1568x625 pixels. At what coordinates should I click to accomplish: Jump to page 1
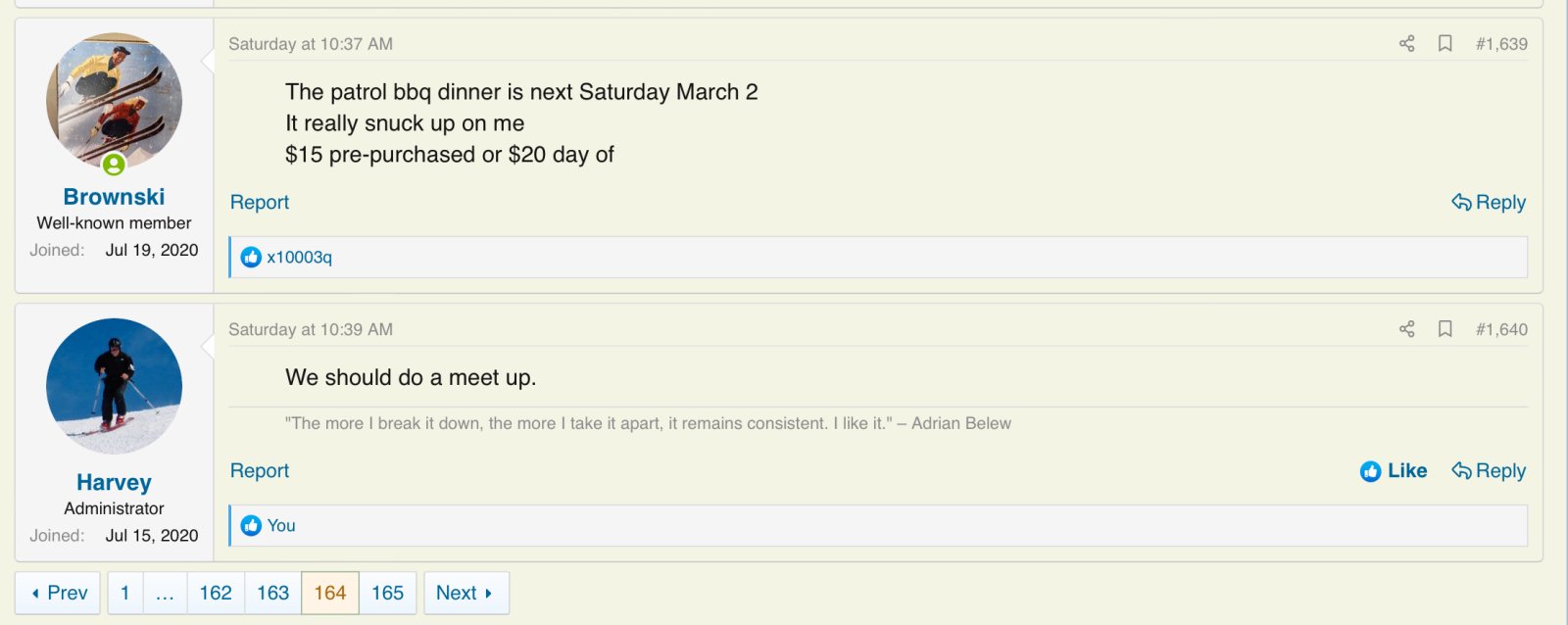125,594
